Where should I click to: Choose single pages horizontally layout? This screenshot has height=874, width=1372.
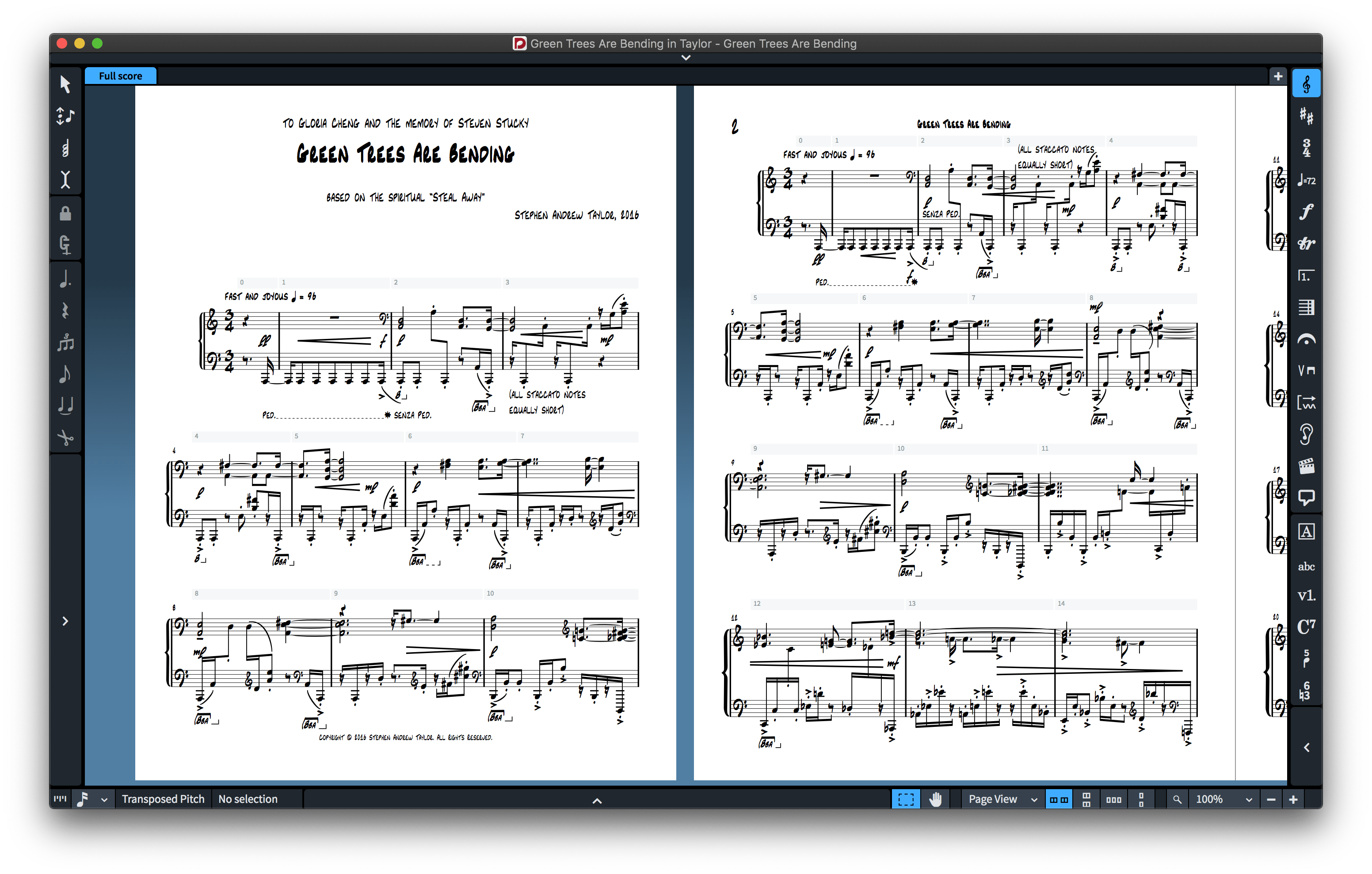[1113, 799]
